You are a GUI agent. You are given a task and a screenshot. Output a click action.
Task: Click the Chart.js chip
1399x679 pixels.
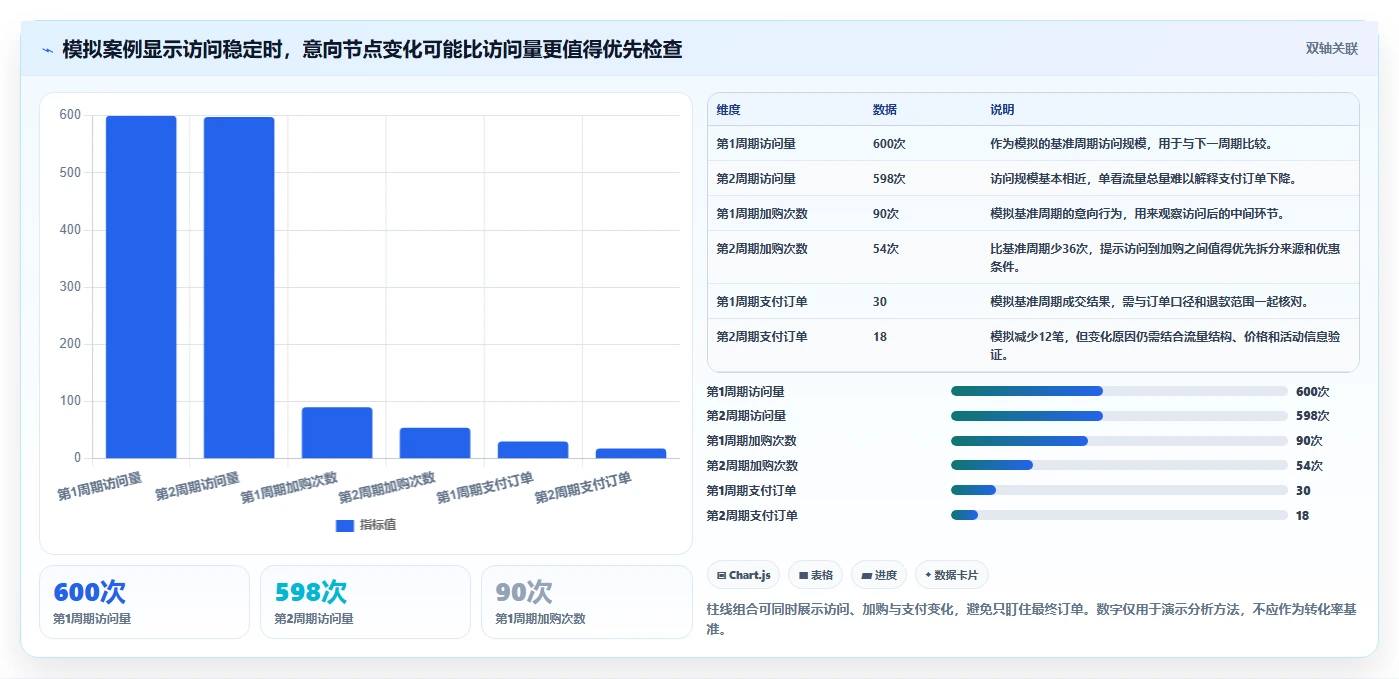tap(743, 575)
